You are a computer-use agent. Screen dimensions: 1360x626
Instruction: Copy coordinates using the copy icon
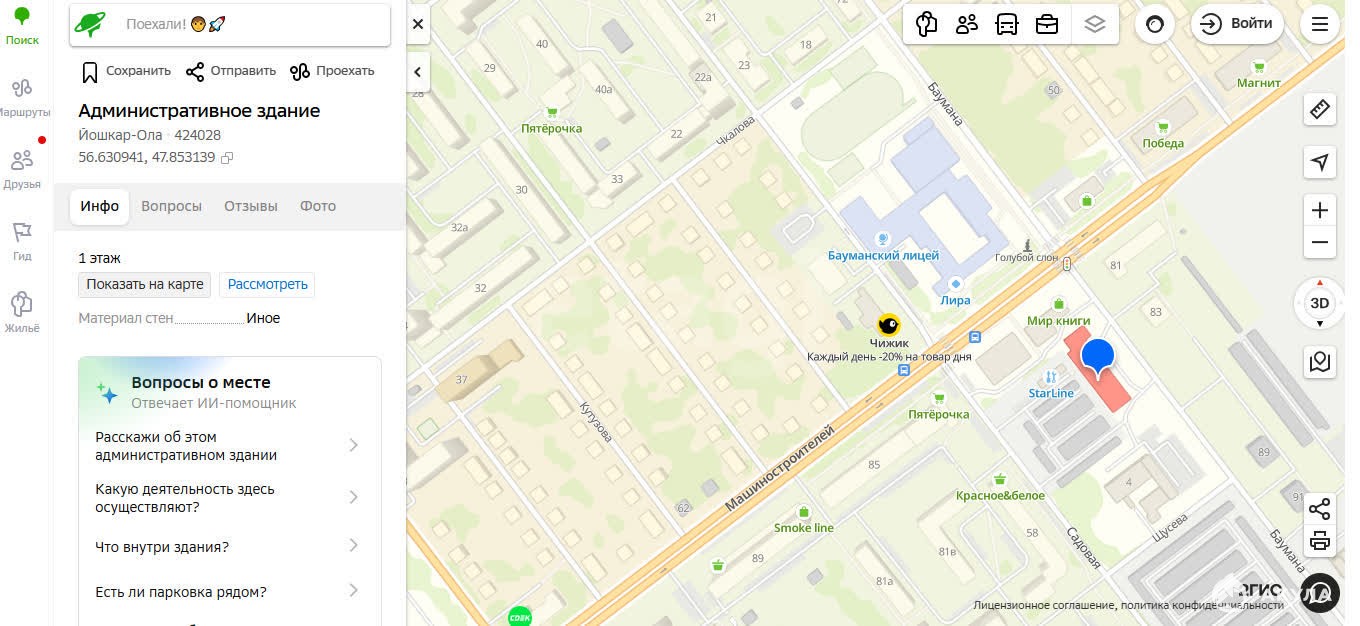(x=227, y=158)
